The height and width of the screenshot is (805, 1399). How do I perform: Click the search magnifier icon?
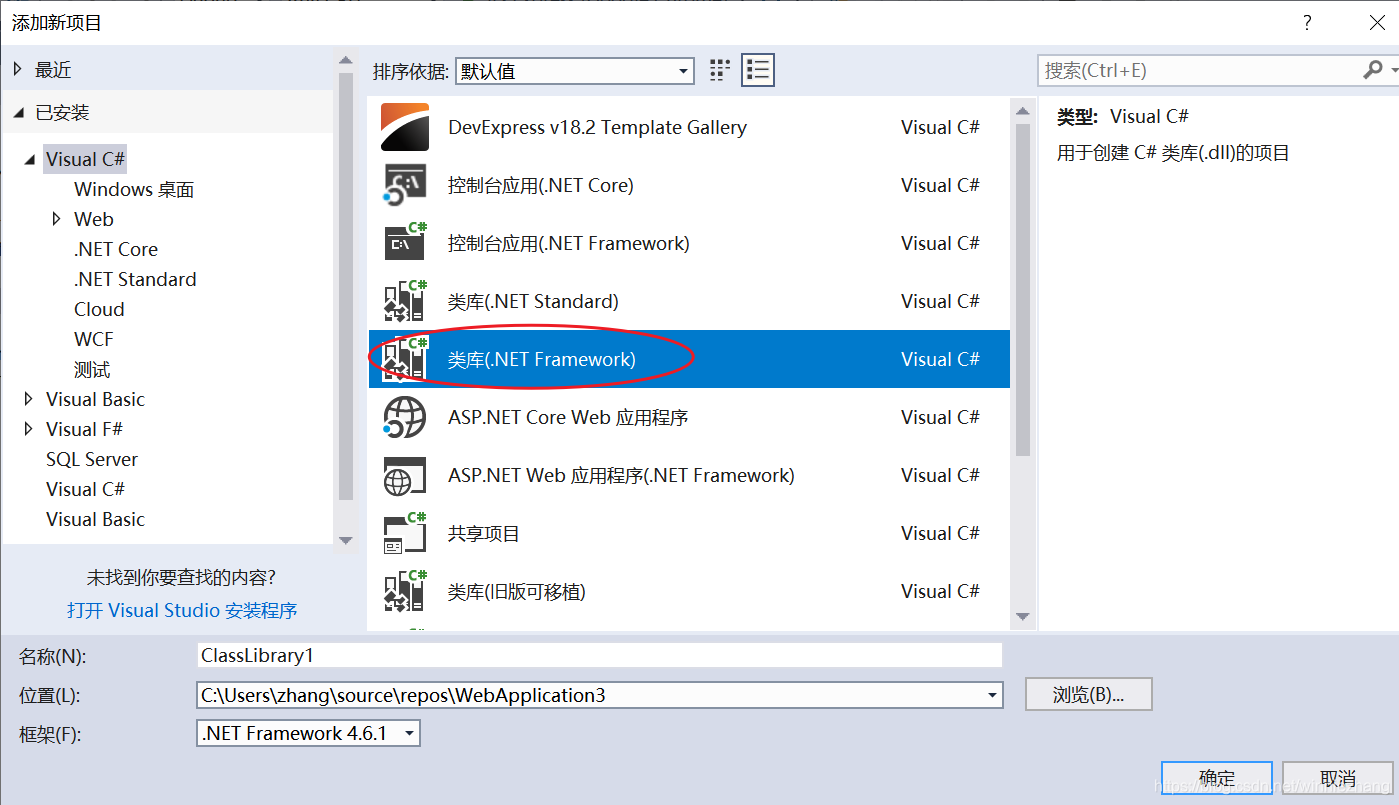click(x=1373, y=70)
